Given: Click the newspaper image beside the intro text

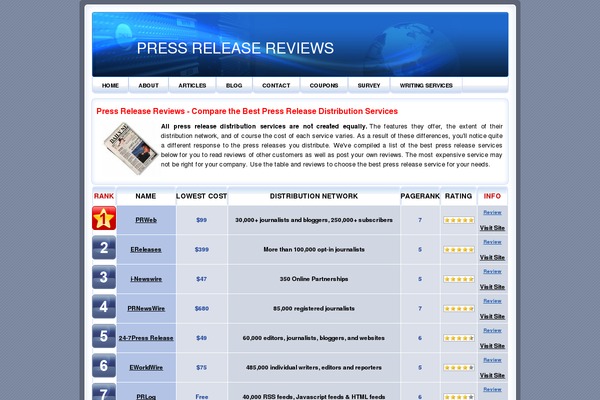Looking at the screenshot, I should coord(130,149).
